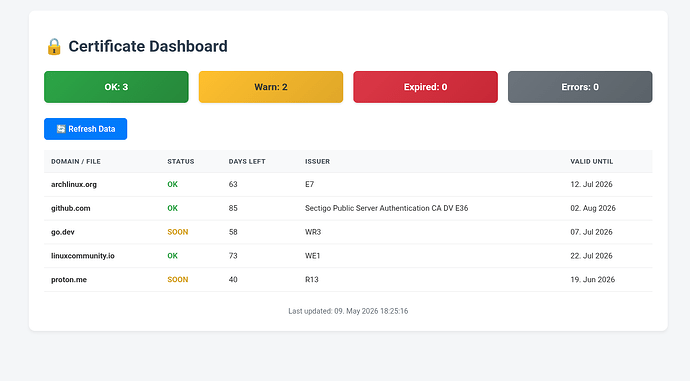Viewport: 690px width, 381px height.
Task: Click the 63 days left value
Action: [233, 184]
